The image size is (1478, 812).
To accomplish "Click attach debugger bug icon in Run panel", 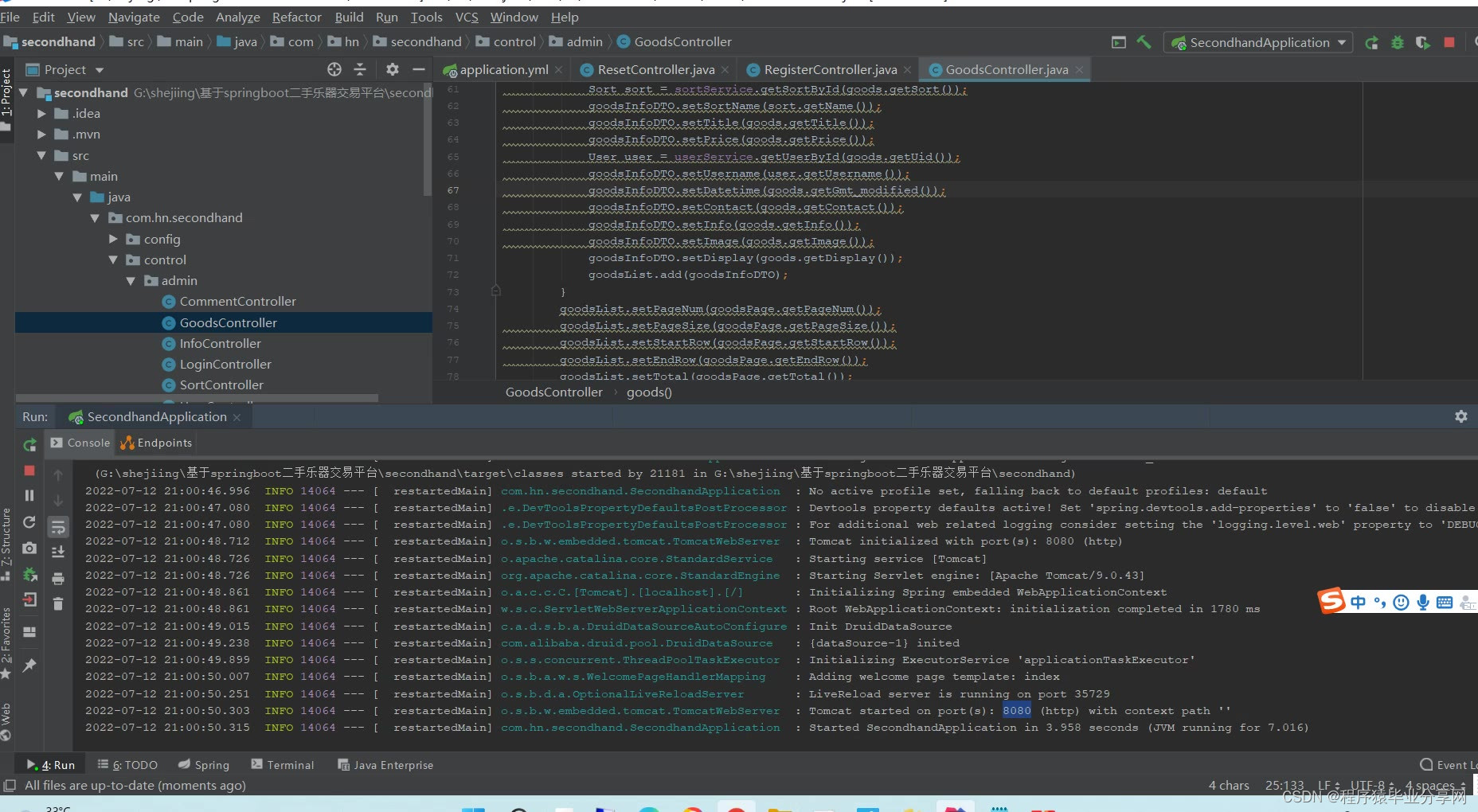I will [29, 574].
